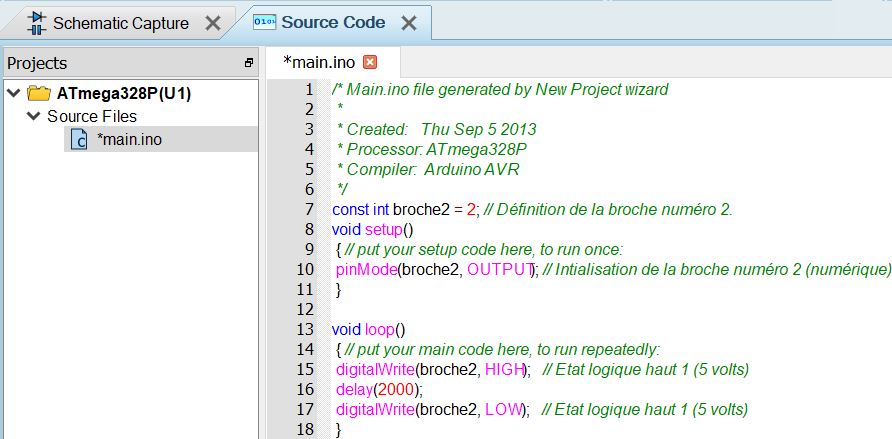This screenshot has height=439, width=892.
Task: Place cursor on the delay(2000) line
Action: (x=379, y=389)
